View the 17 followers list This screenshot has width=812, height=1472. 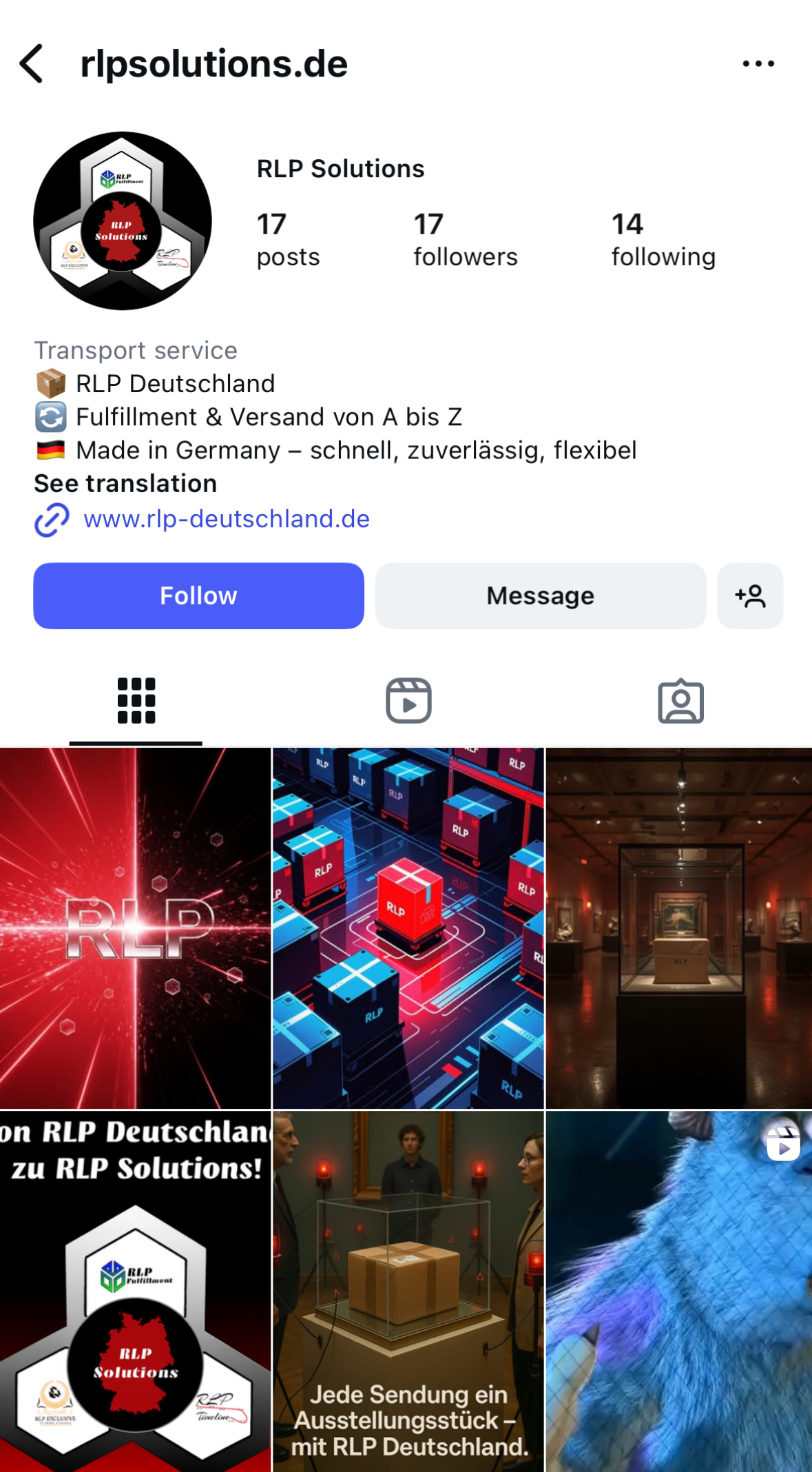point(465,240)
